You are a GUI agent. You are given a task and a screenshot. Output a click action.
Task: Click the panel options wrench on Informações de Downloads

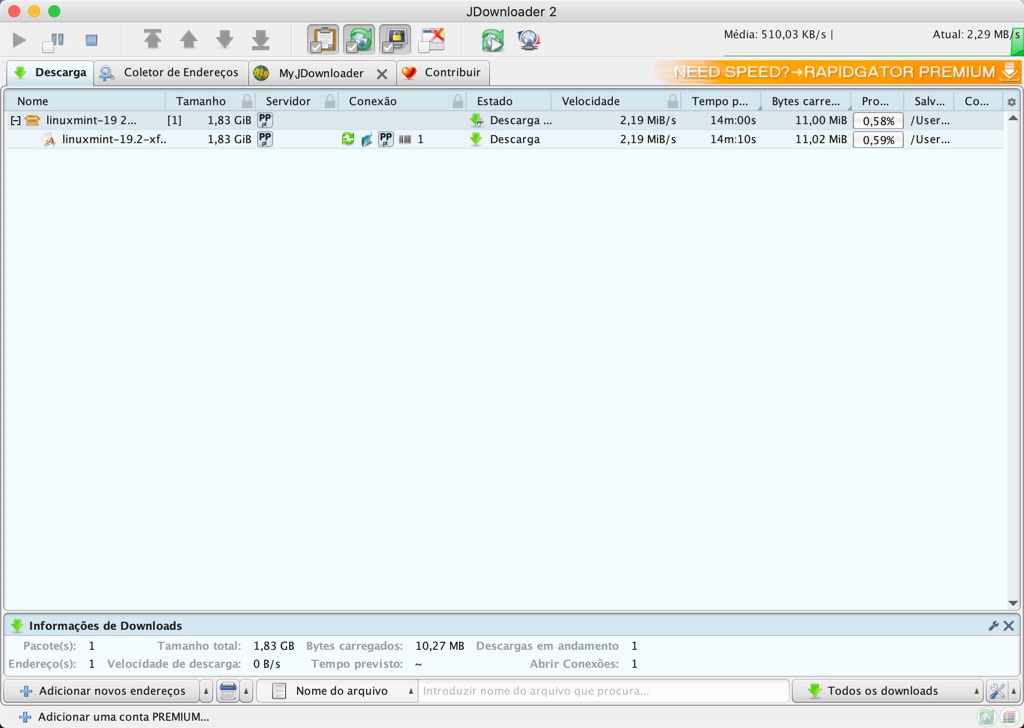pyautogui.click(x=993, y=625)
